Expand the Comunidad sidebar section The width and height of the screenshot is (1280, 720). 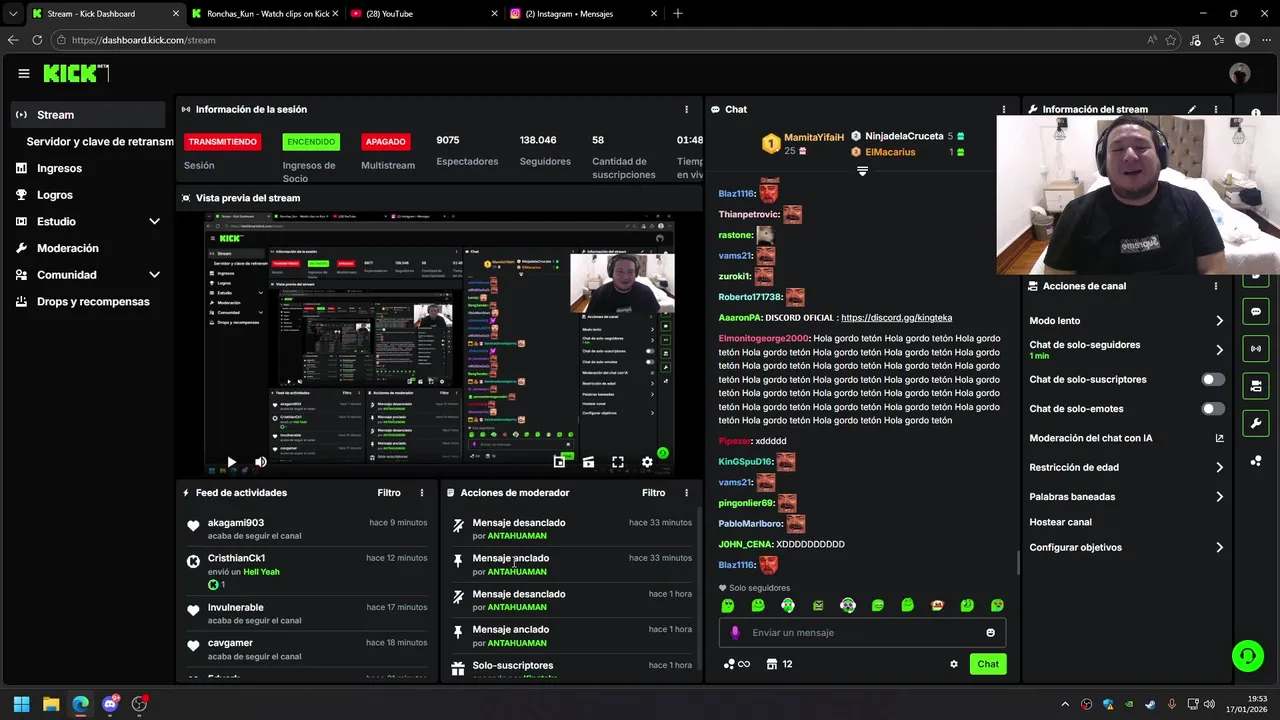click(154, 275)
